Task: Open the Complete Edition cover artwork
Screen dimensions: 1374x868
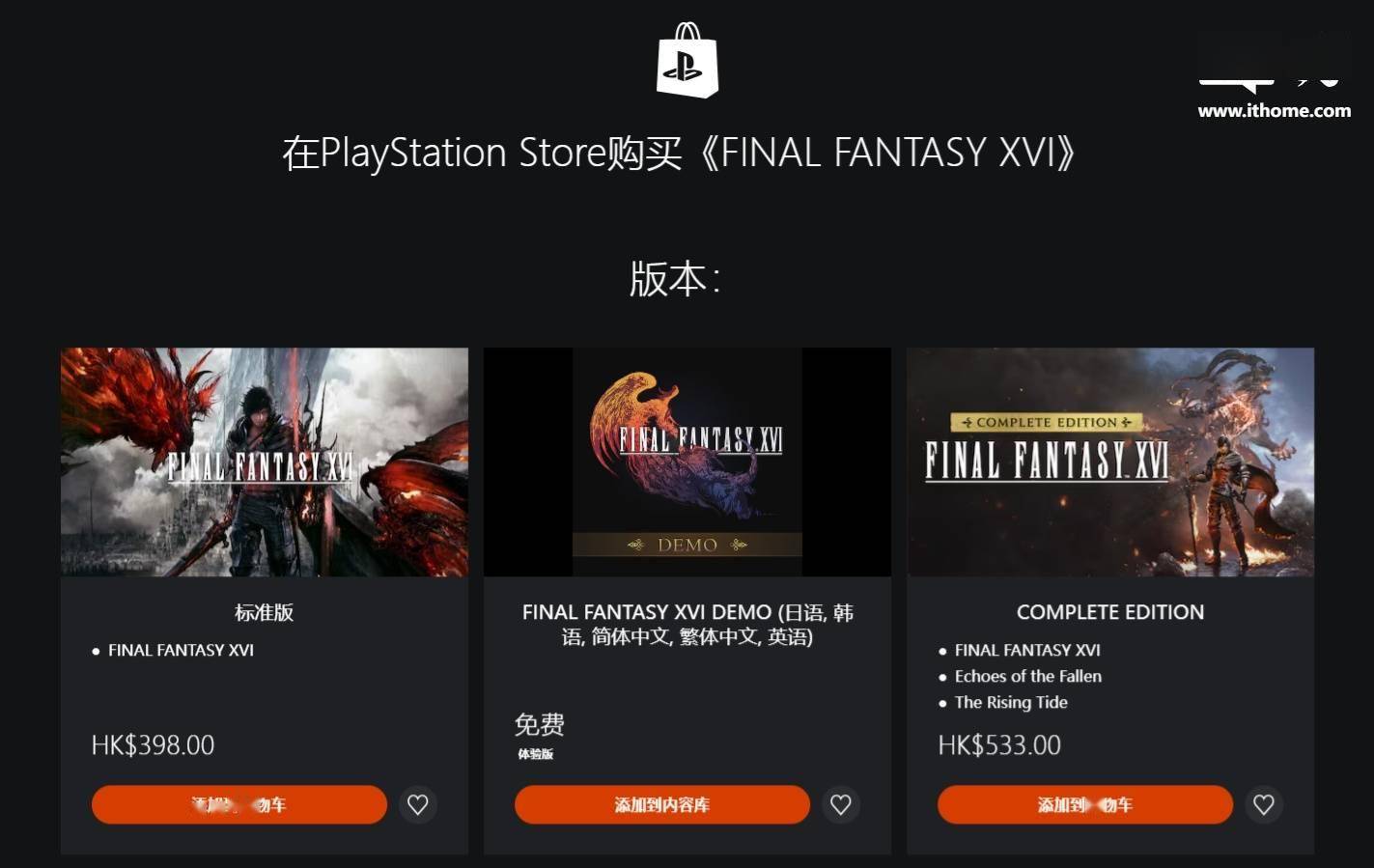Action: pyautogui.click(x=1110, y=462)
